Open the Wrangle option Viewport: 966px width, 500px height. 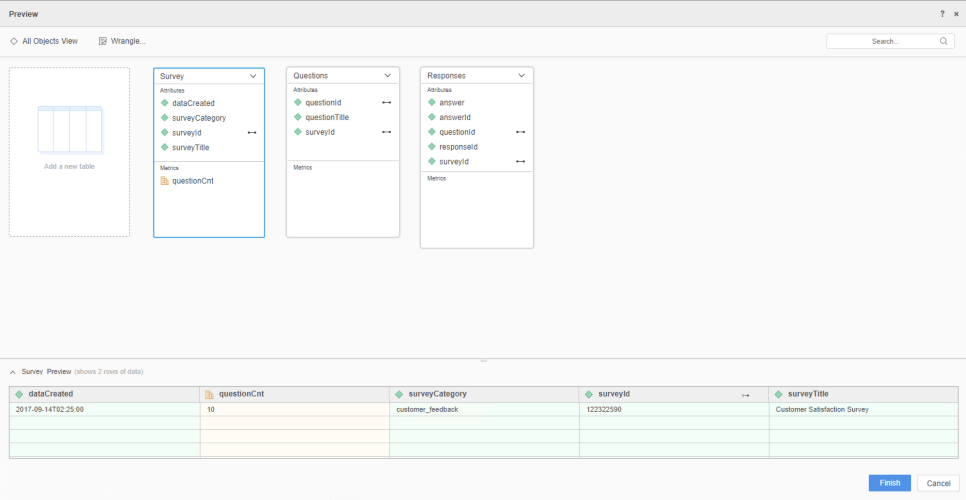point(122,41)
